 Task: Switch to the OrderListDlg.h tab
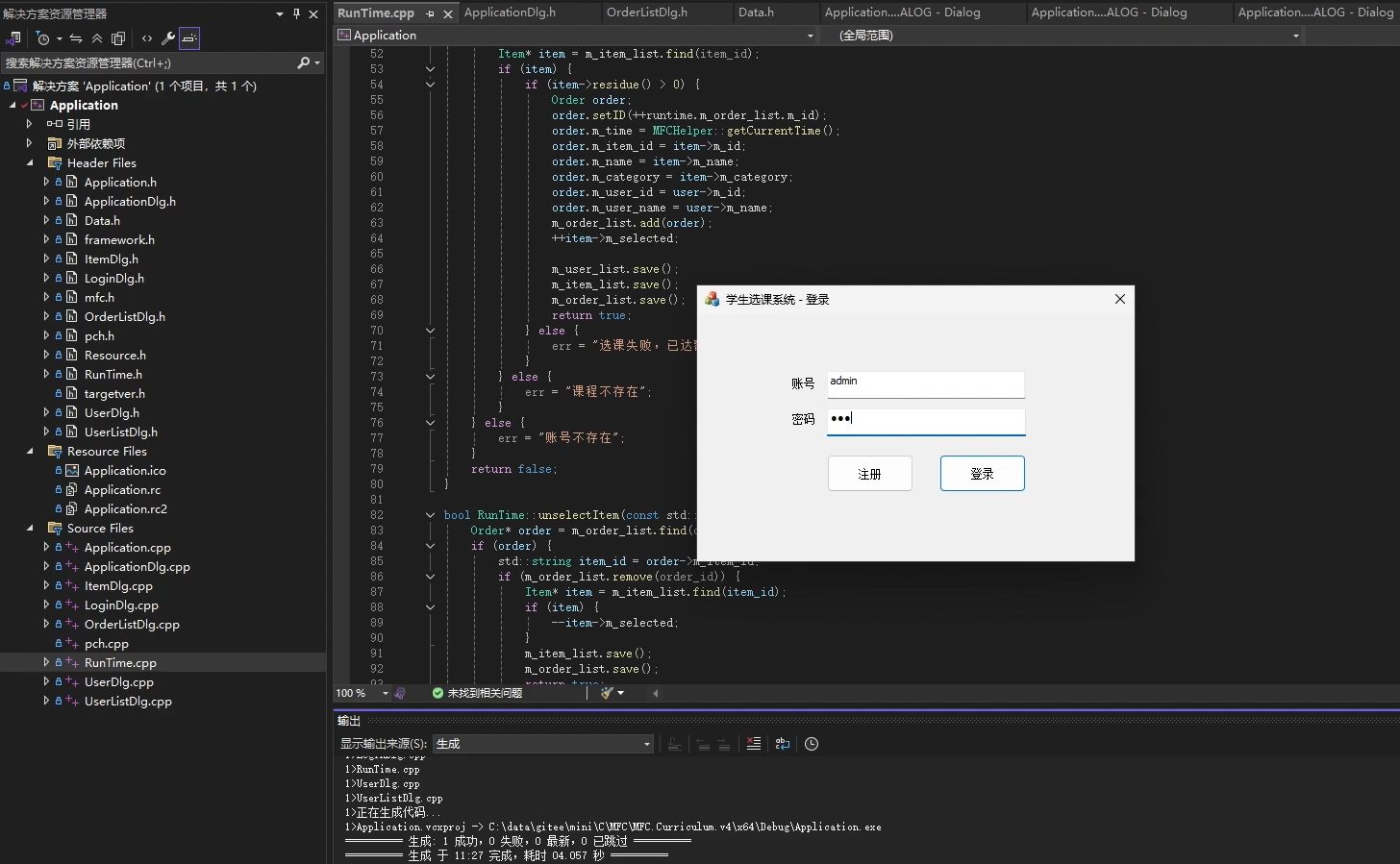[647, 12]
